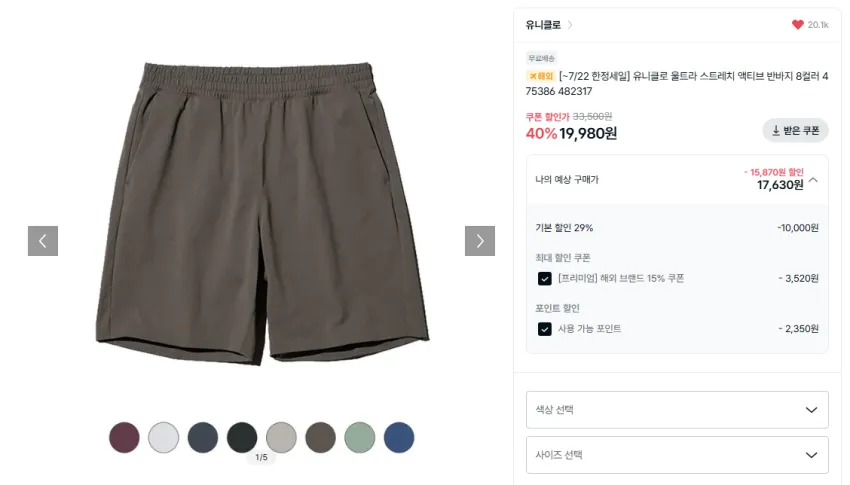Select the blue color swatch
This screenshot has height=485, width=850.
click(x=399, y=437)
